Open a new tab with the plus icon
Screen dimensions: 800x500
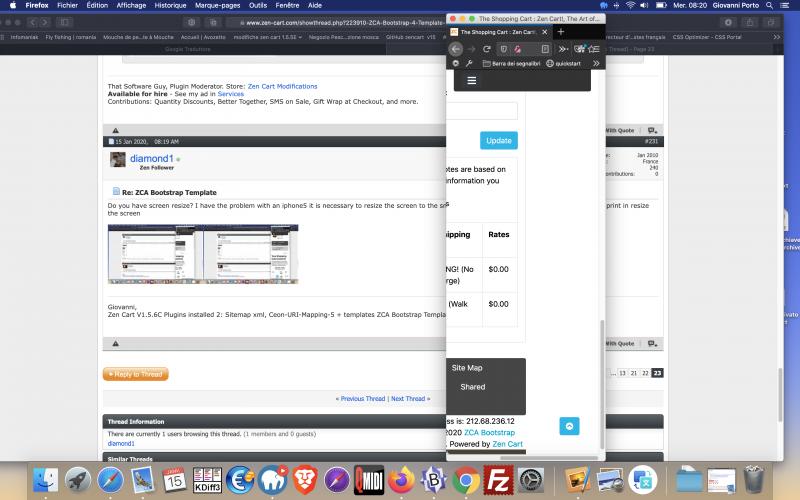click(x=560, y=32)
